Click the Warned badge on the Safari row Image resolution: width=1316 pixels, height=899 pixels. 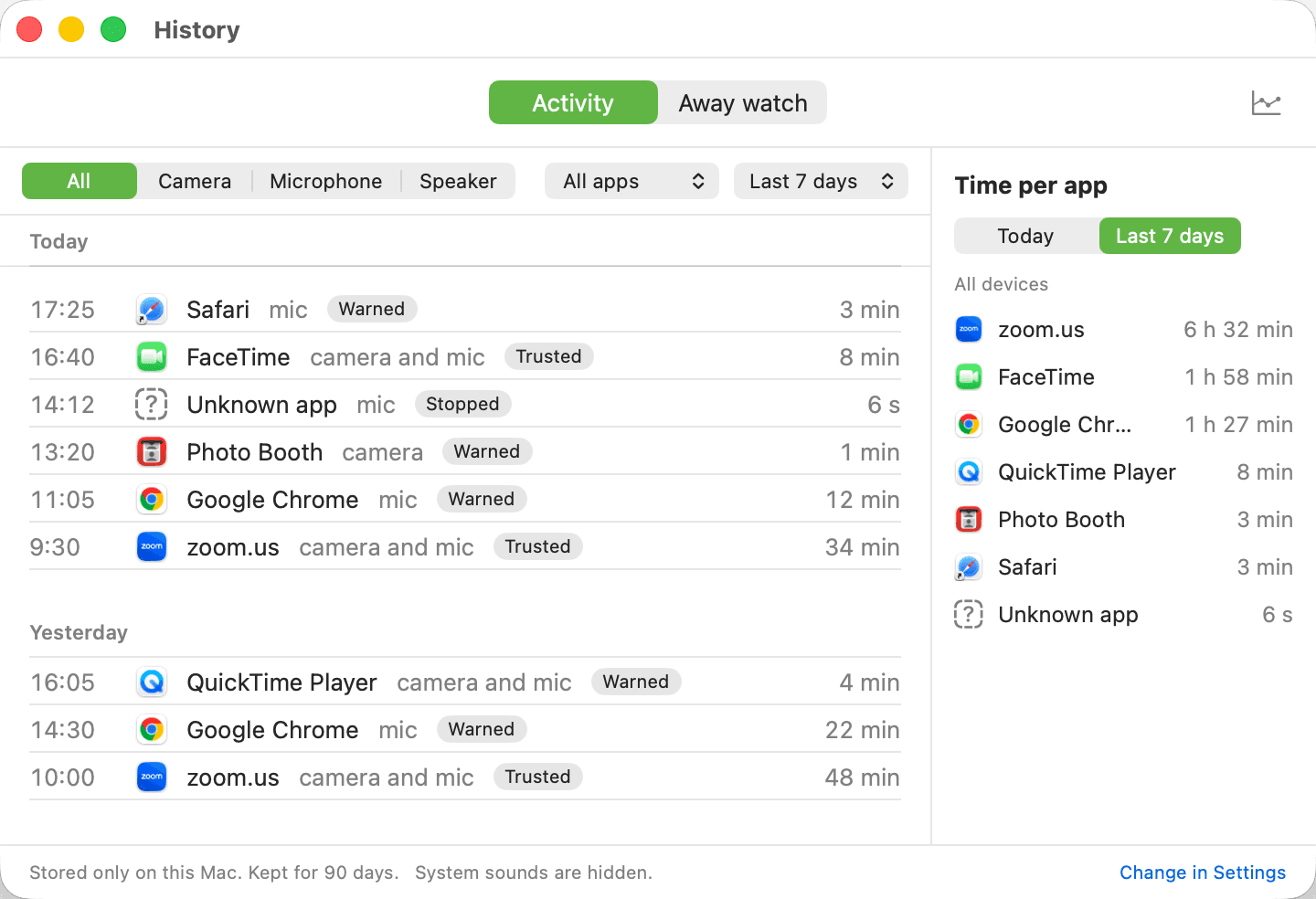point(372,309)
